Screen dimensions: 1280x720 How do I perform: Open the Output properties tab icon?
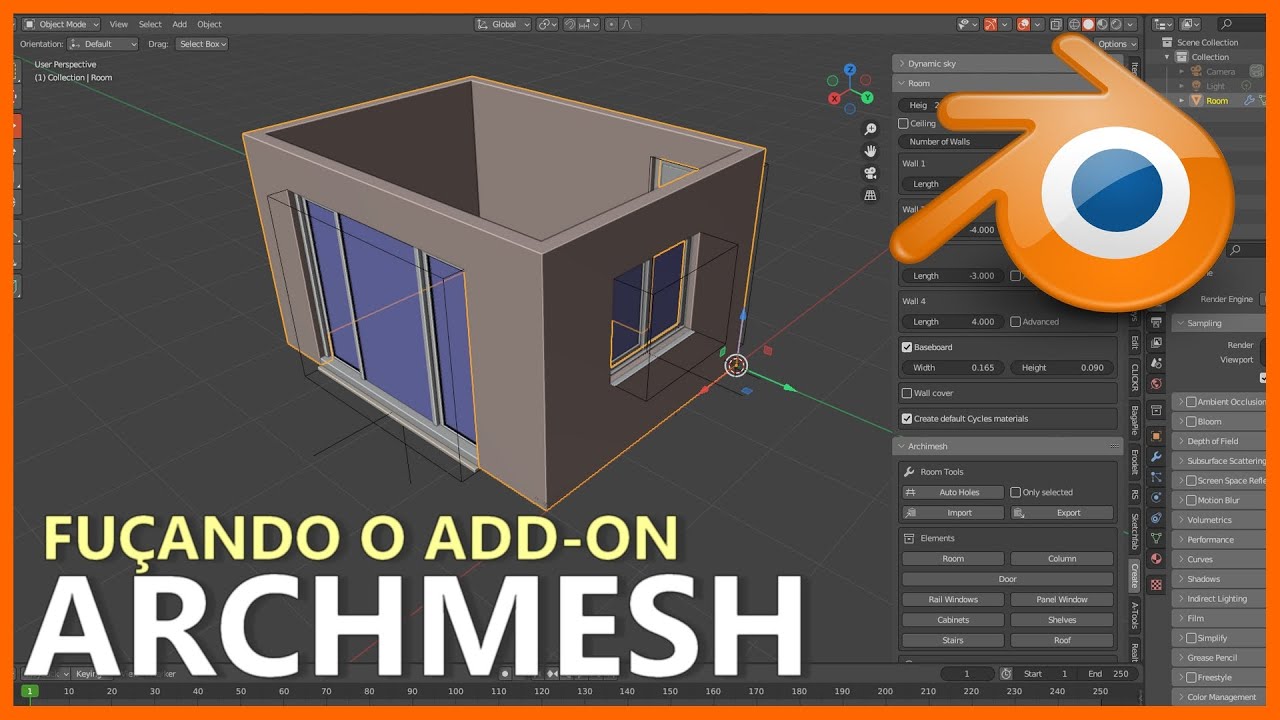click(x=1156, y=323)
